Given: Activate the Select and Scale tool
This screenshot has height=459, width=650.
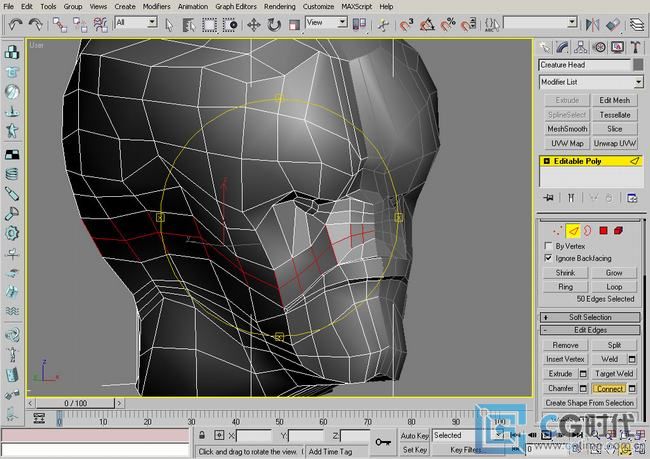Looking at the screenshot, I should 294,24.
